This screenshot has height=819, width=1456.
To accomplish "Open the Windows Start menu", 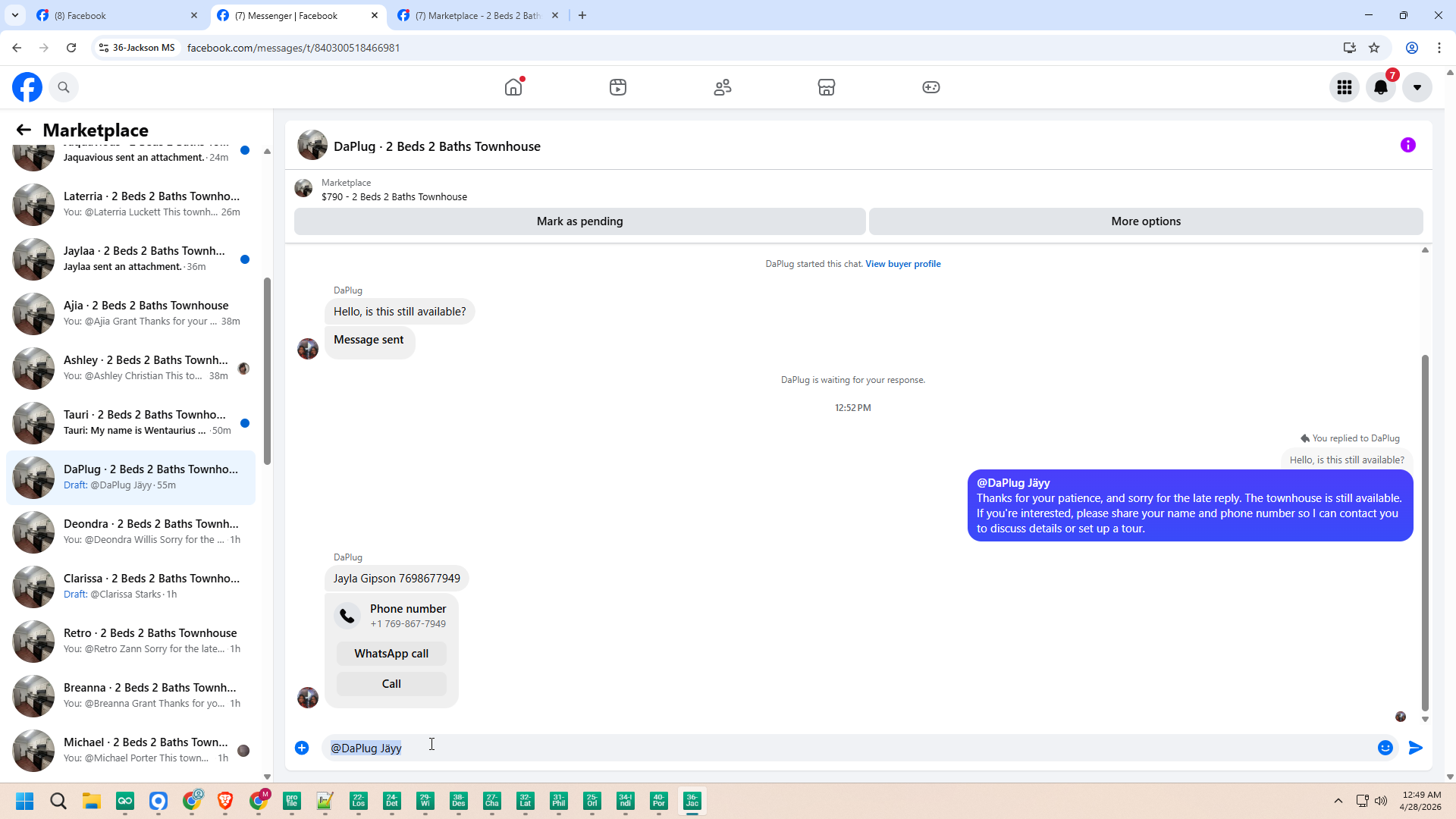I will click(24, 801).
